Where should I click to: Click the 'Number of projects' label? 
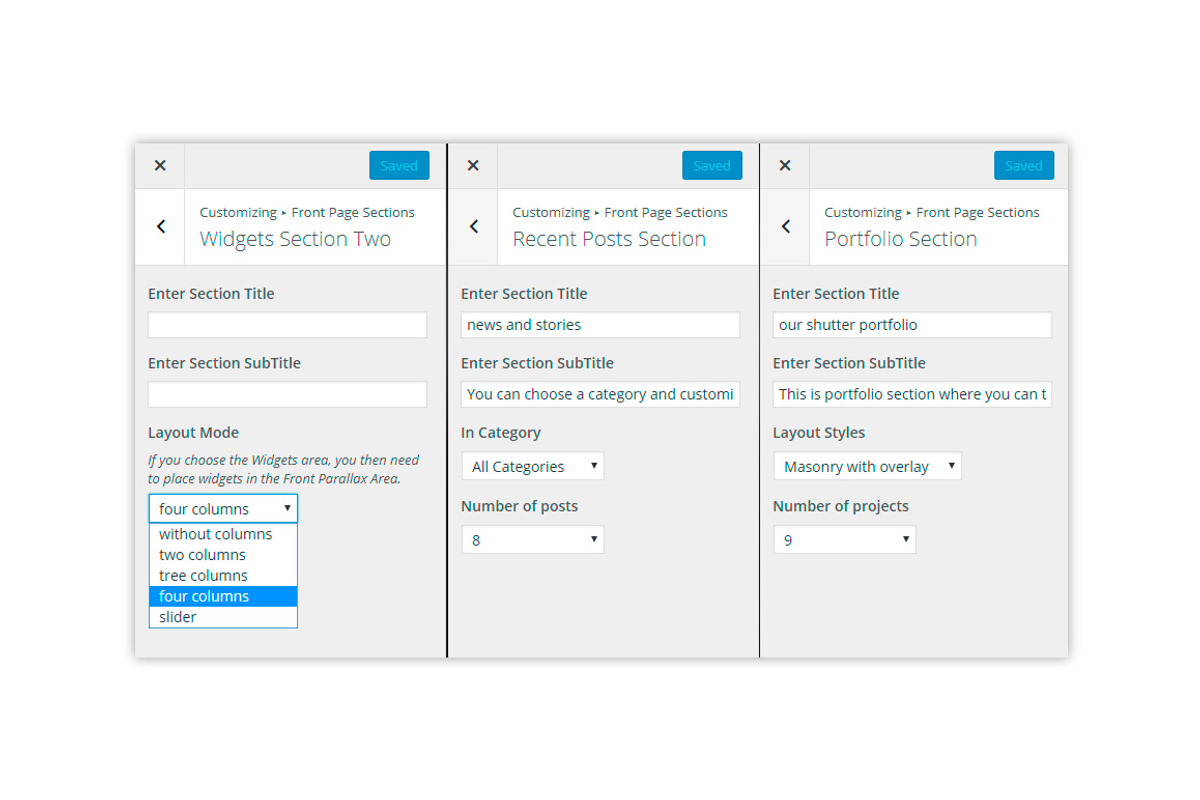coord(841,506)
